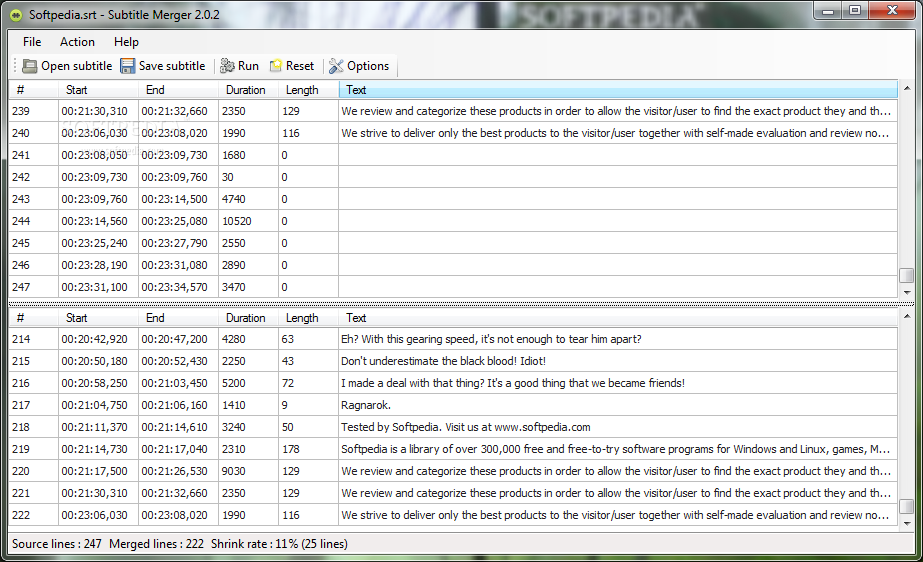Select row 216 'I made a deal with that thing'
This screenshot has height=562, width=923.
pos(453,383)
